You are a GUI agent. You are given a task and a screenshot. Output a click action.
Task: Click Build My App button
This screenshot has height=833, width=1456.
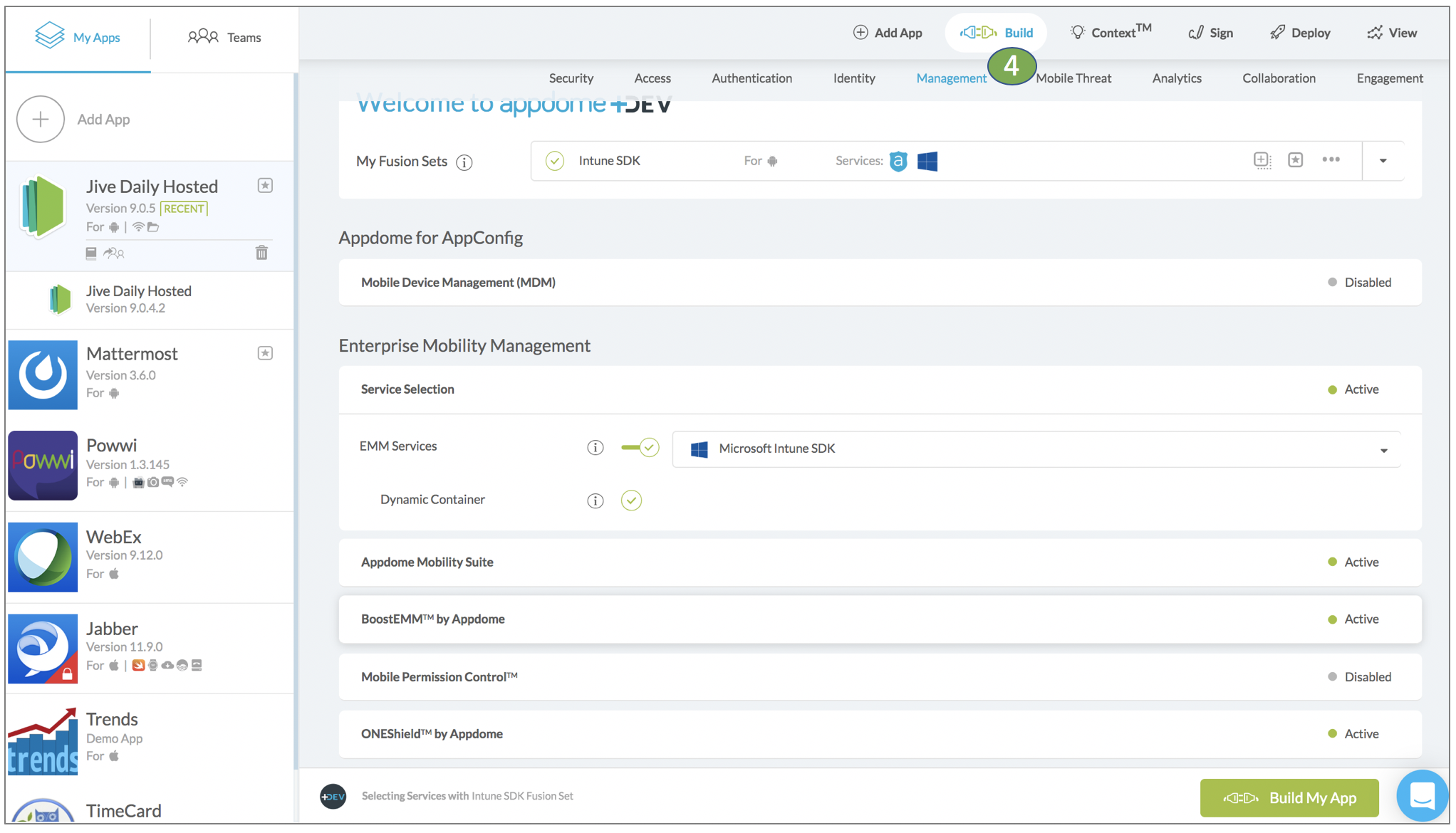click(x=1289, y=797)
